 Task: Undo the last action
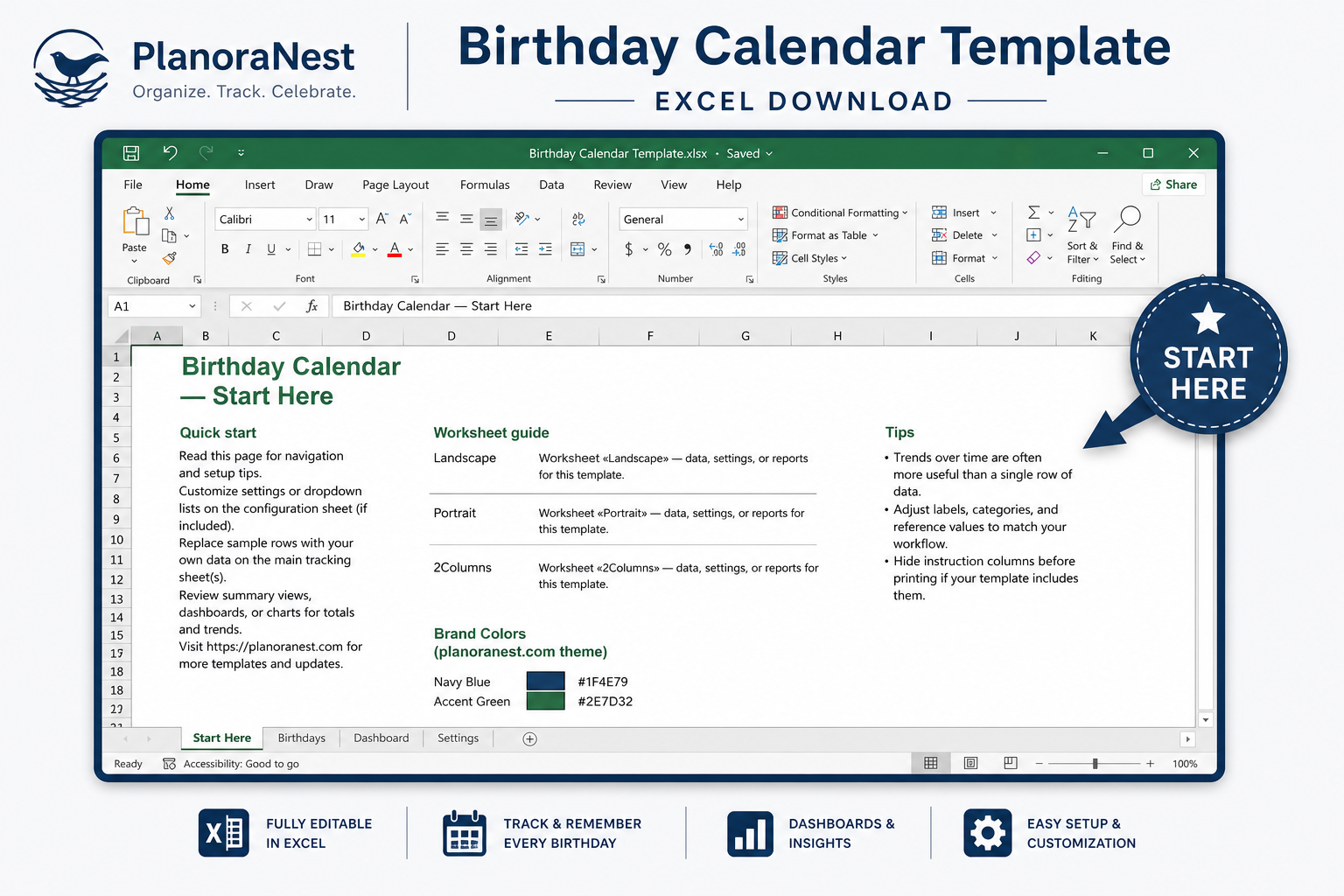(170, 153)
